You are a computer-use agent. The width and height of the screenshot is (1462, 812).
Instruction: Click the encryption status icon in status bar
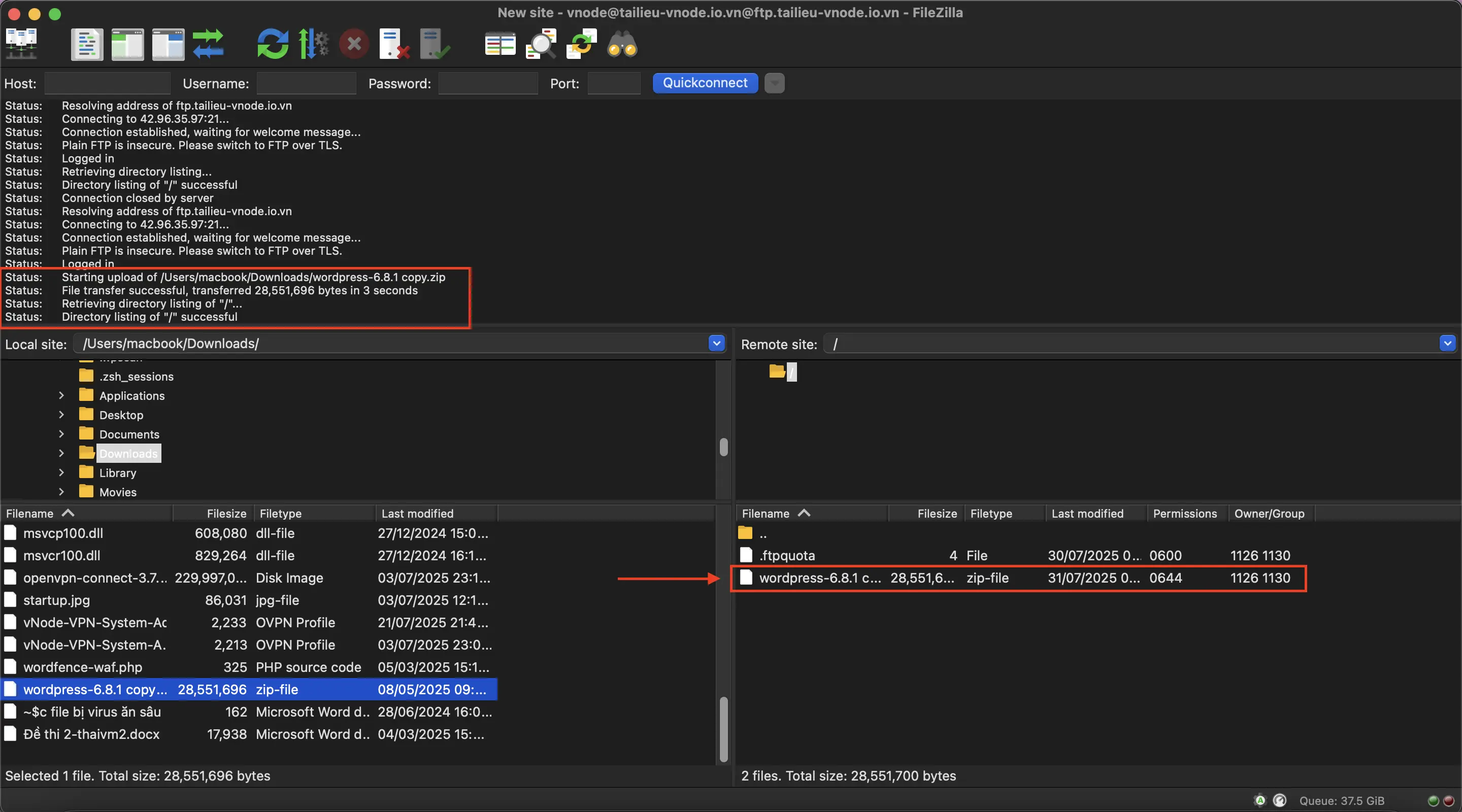click(1260, 801)
